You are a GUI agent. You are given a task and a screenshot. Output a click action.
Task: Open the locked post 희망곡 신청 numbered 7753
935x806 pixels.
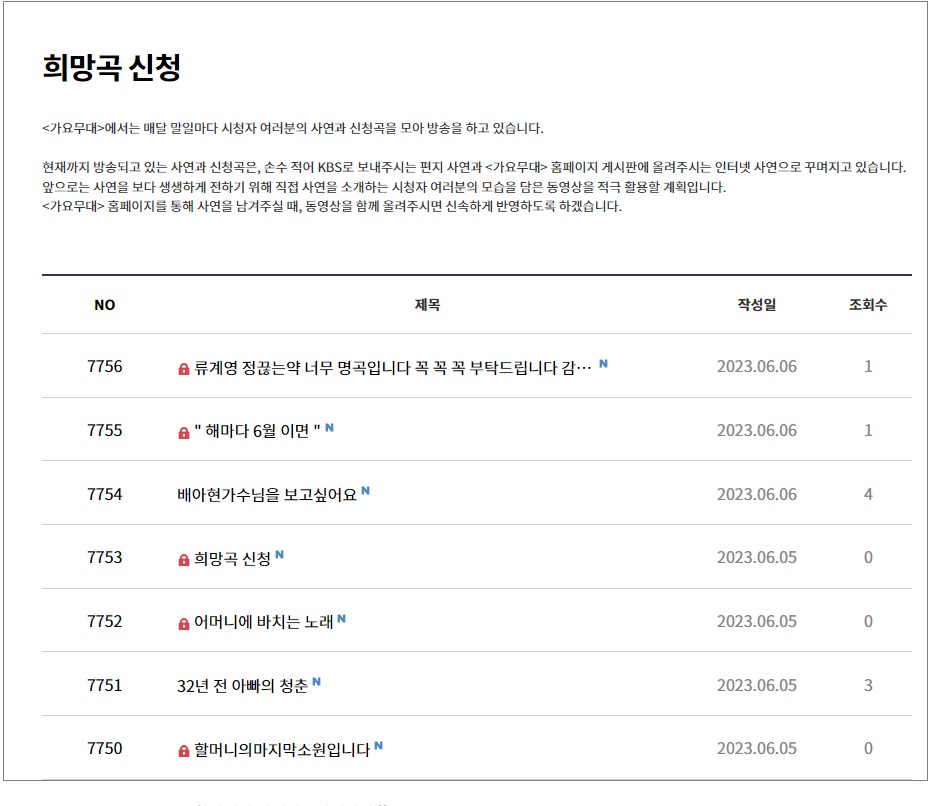[x=230, y=557]
